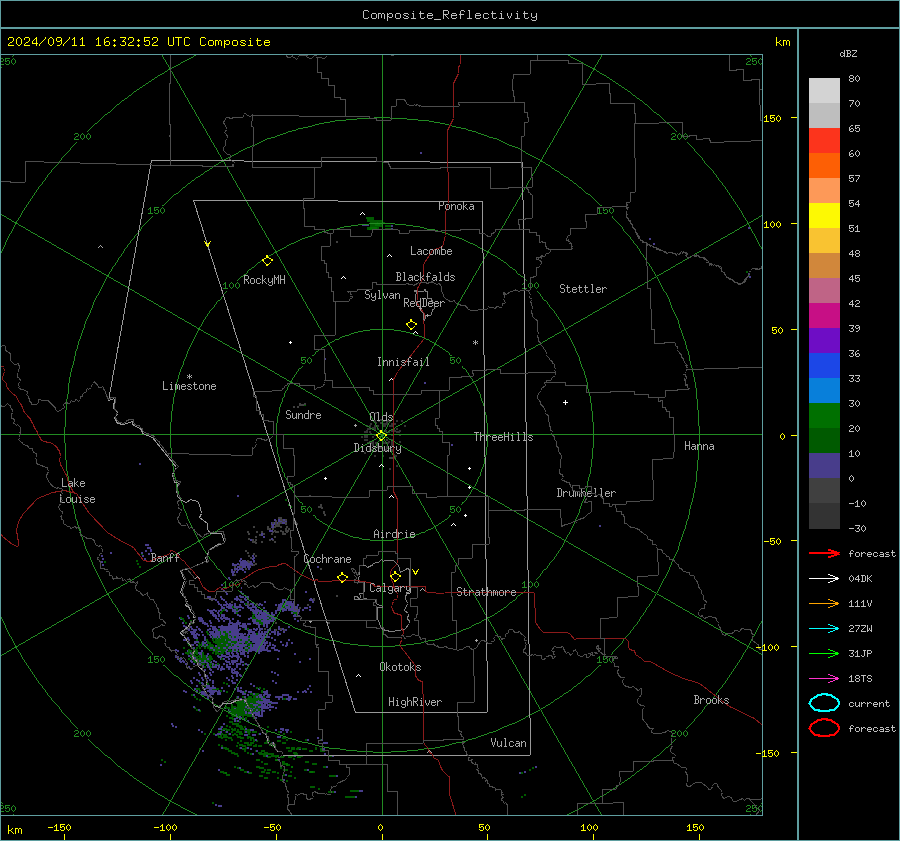Click the Lacombe city label
900x841 pixels.
431,251
